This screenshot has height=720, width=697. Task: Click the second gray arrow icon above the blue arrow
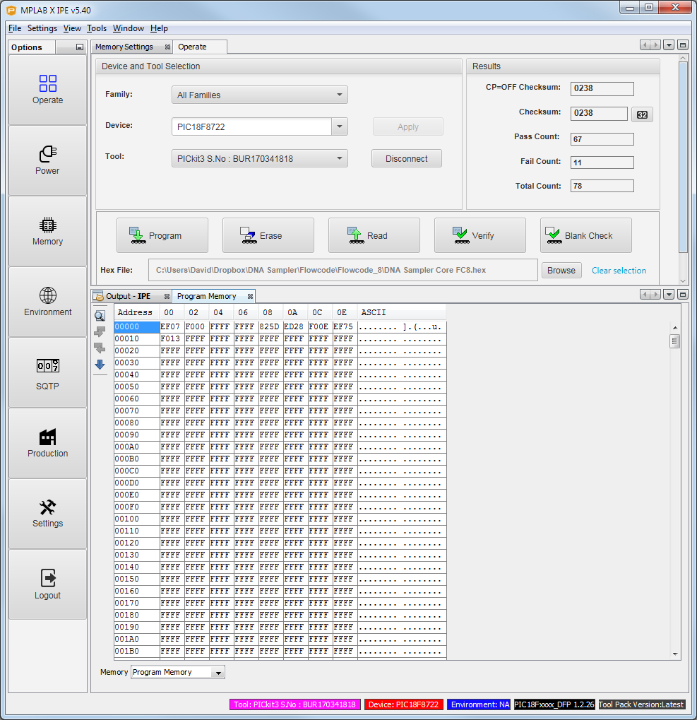click(100, 348)
